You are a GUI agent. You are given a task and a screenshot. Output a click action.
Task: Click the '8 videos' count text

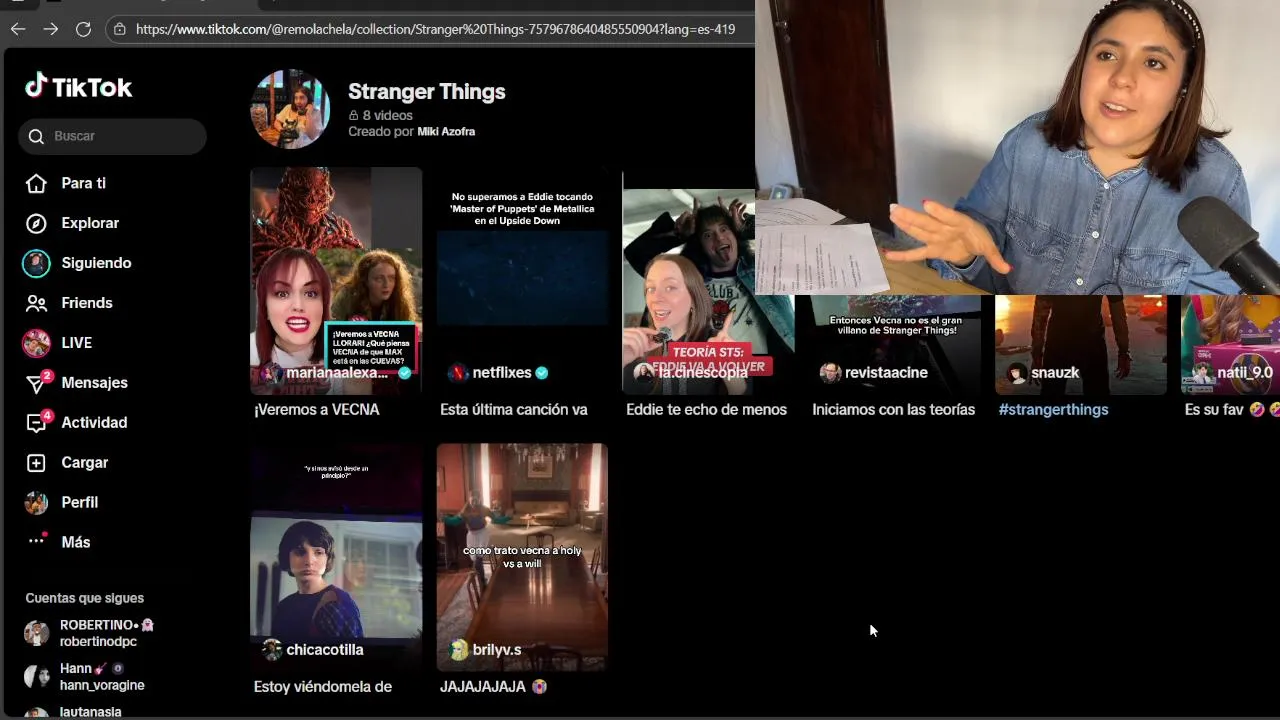click(388, 116)
